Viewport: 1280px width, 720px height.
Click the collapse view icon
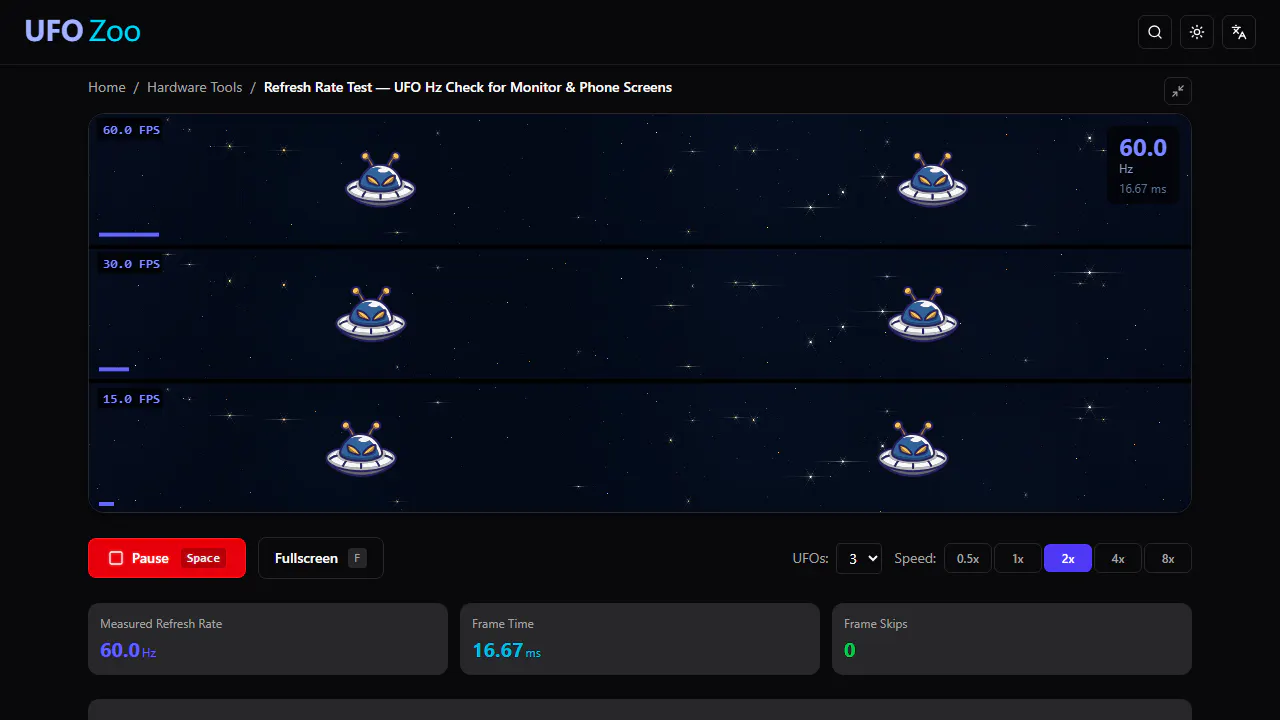coord(1178,91)
